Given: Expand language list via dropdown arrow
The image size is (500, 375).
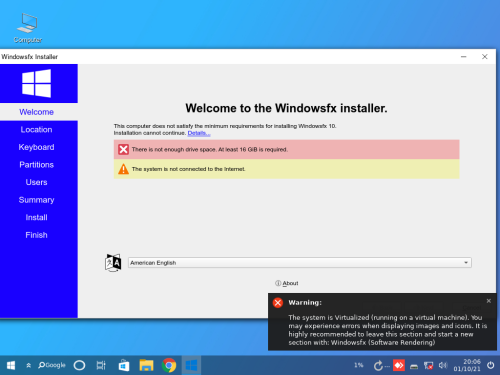Looking at the screenshot, I should pos(466,263).
